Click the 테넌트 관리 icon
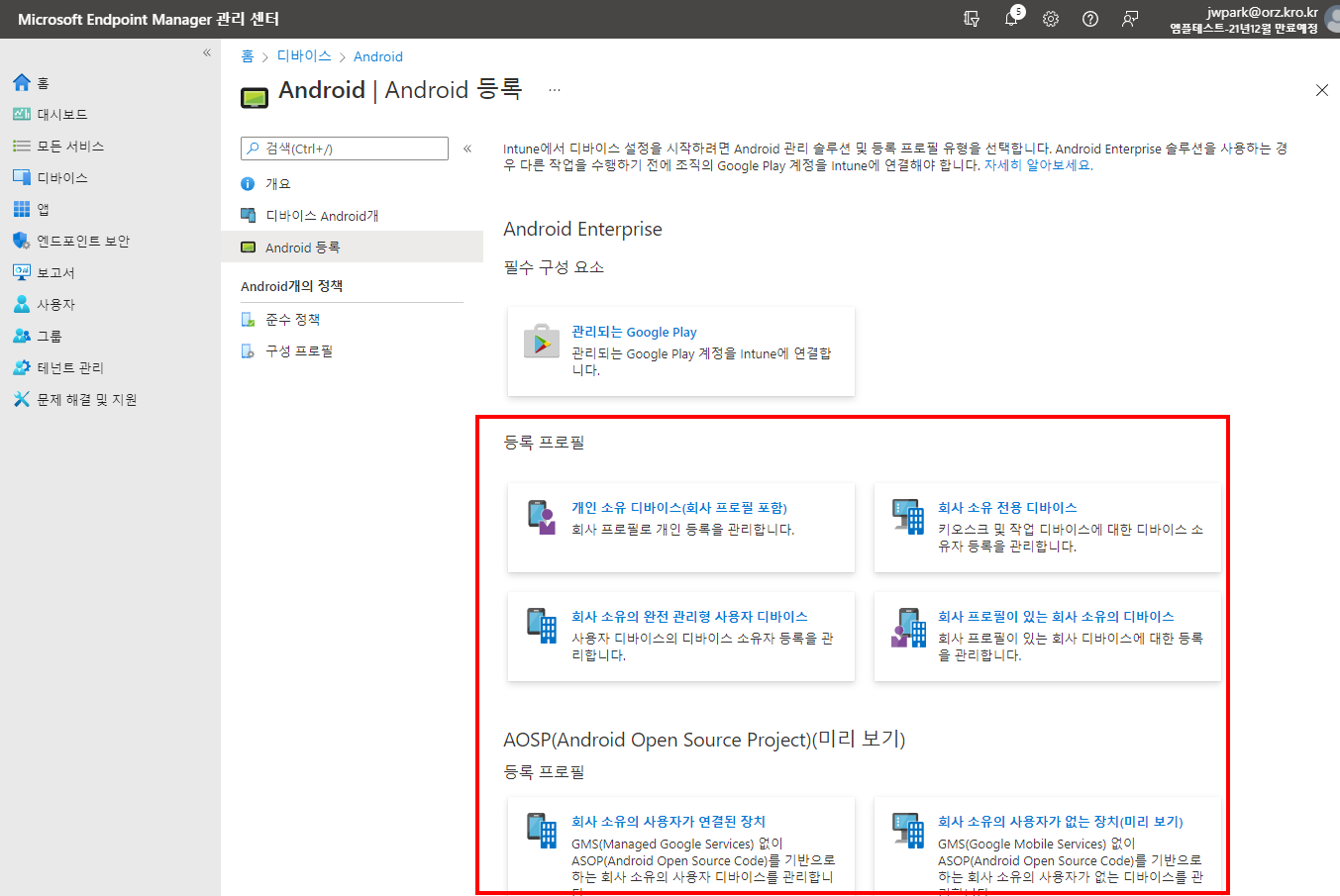The image size is (1340, 896). [22, 367]
